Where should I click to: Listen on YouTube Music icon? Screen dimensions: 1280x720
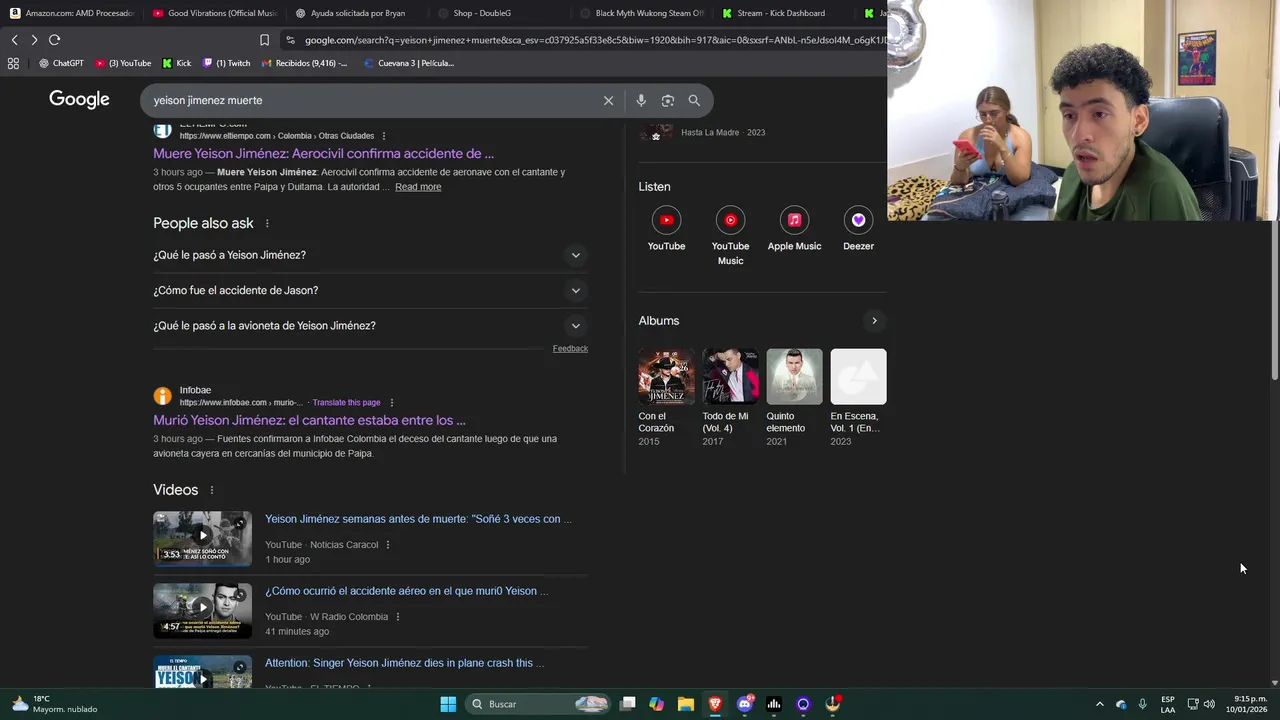[730, 220]
